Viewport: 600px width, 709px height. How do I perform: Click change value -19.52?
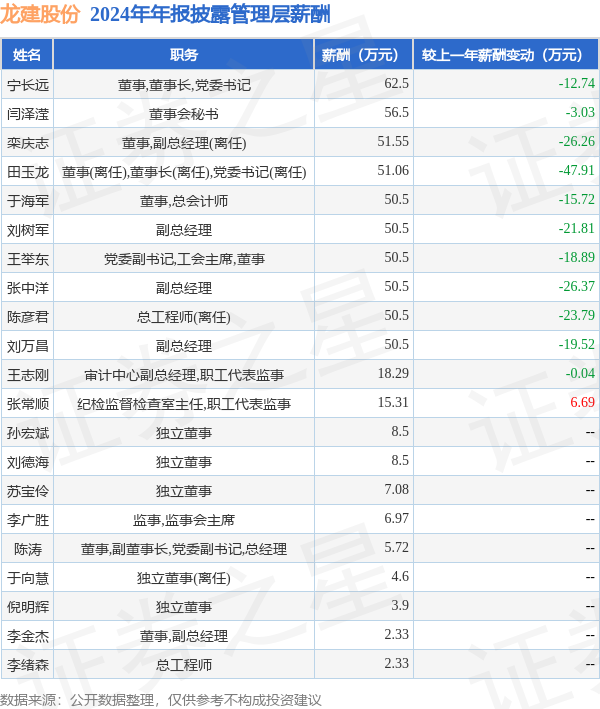(576, 345)
